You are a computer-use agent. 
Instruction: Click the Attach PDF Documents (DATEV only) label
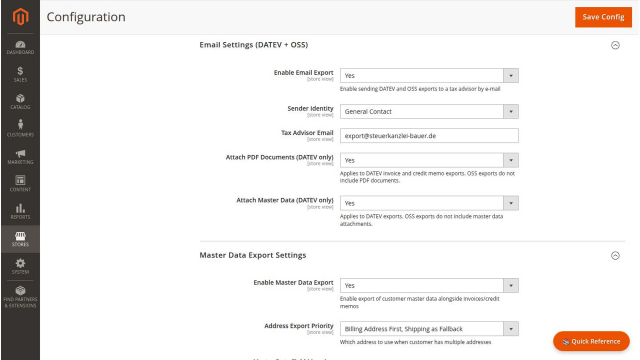280,157
